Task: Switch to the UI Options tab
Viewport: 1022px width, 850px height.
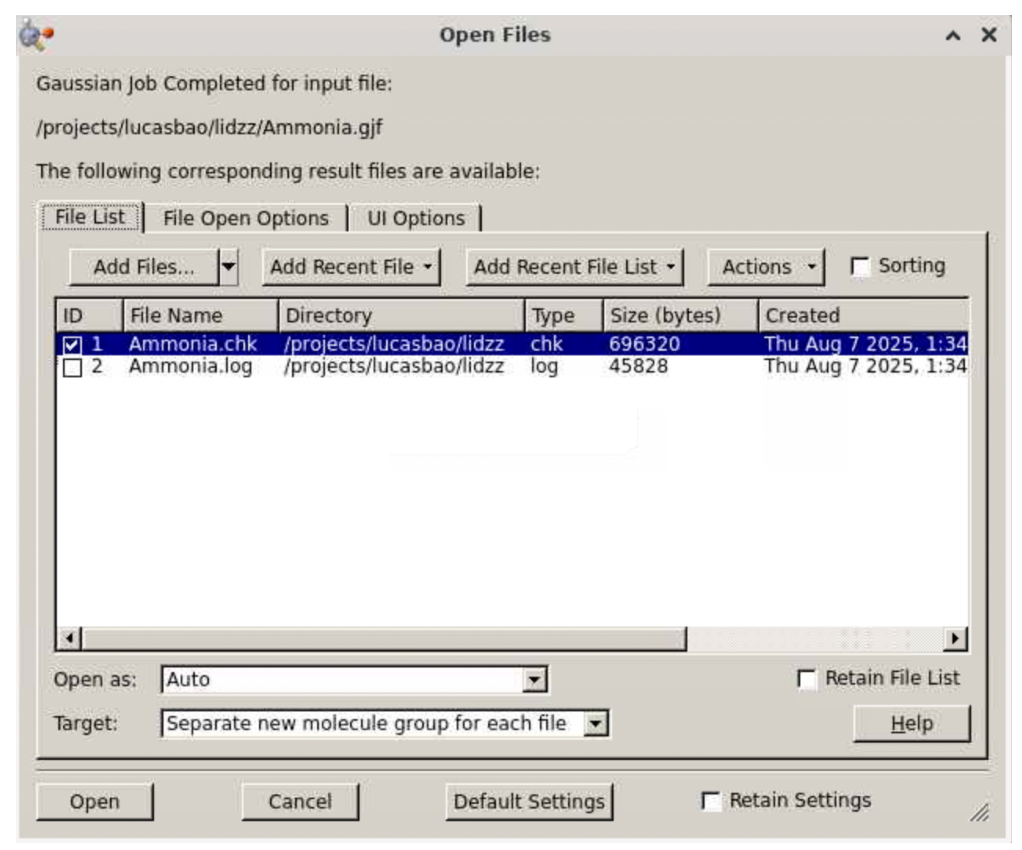Action: pyautogui.click(x=416, y=218)
